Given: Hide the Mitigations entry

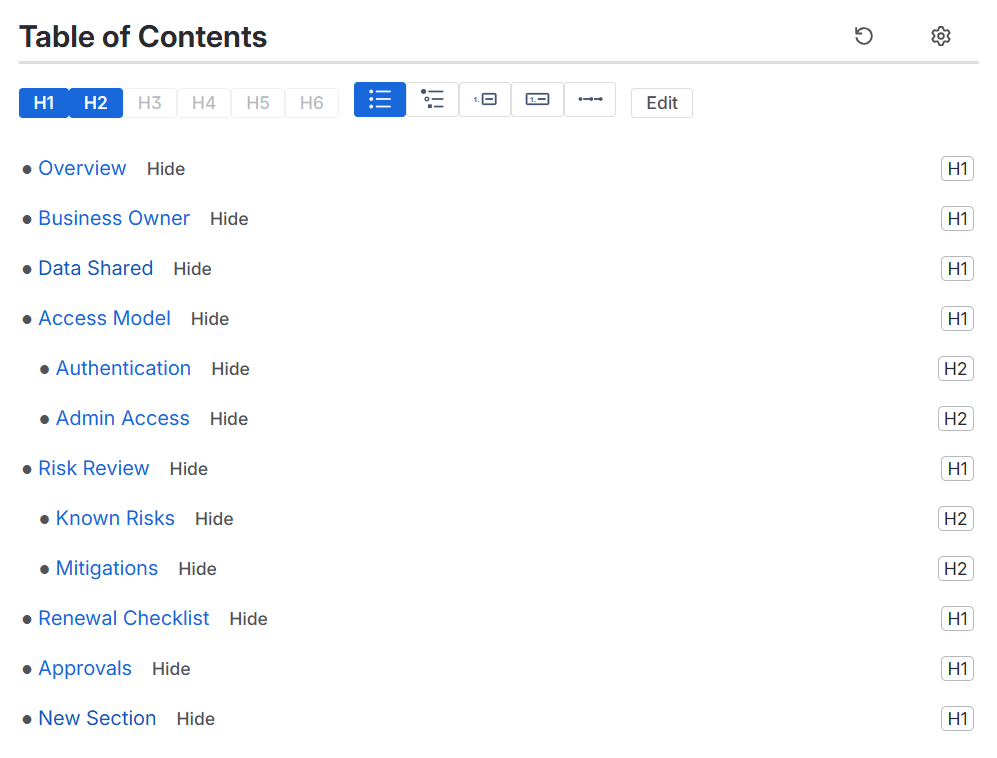Looking at the screenshot, I should click(x=197, y=568).
